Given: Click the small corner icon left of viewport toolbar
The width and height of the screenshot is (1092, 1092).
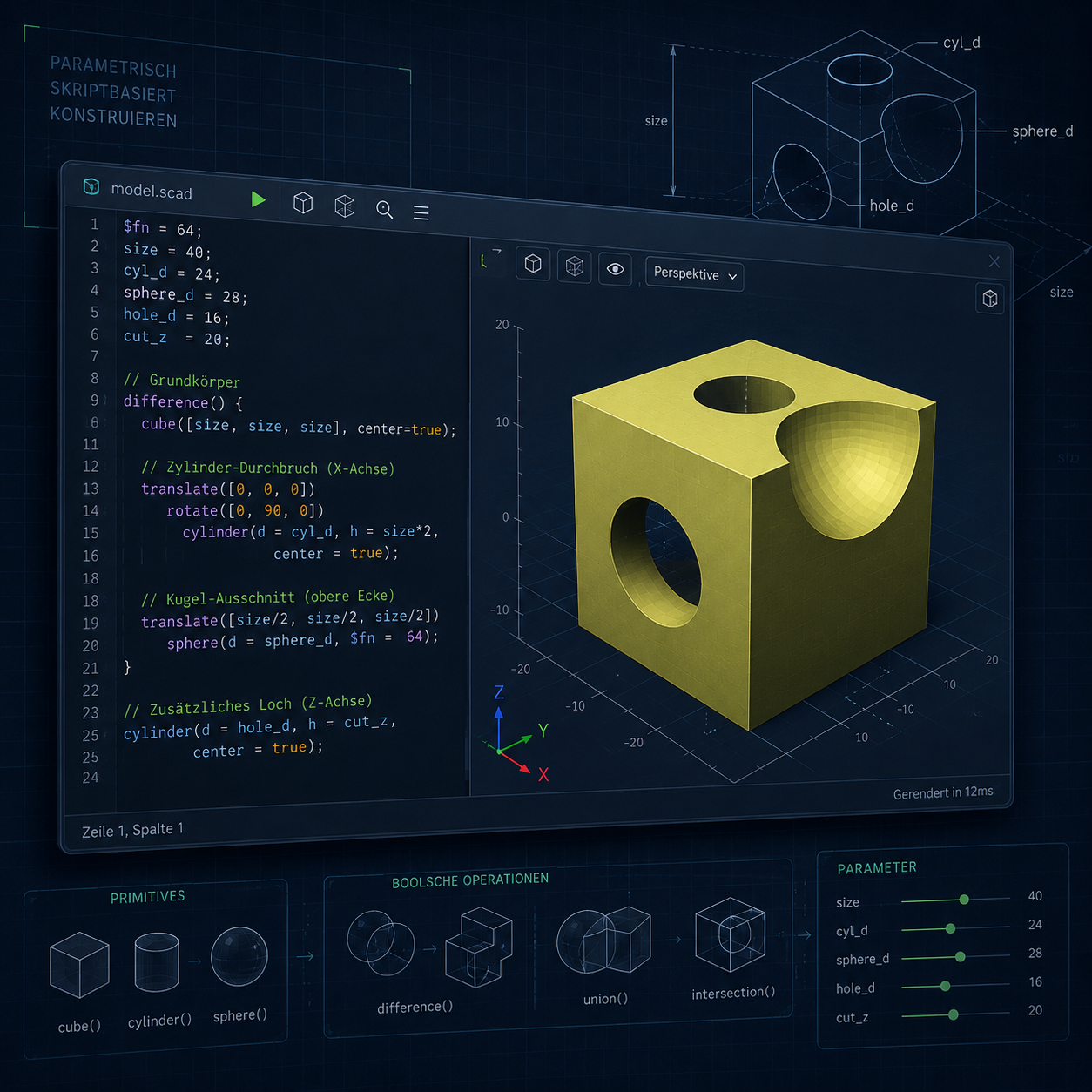Looking at the screenshot, I should pos(490,258).
